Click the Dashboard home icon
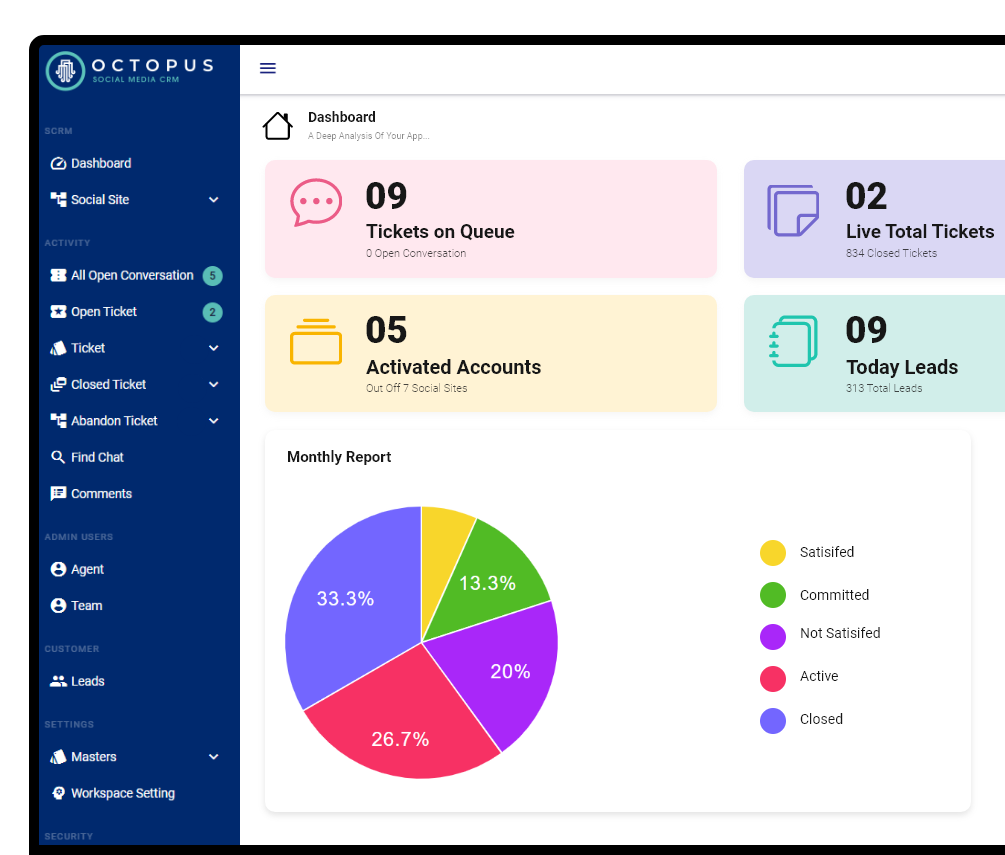This screenshot has height=855, width=1005. (x=277, y=126)
